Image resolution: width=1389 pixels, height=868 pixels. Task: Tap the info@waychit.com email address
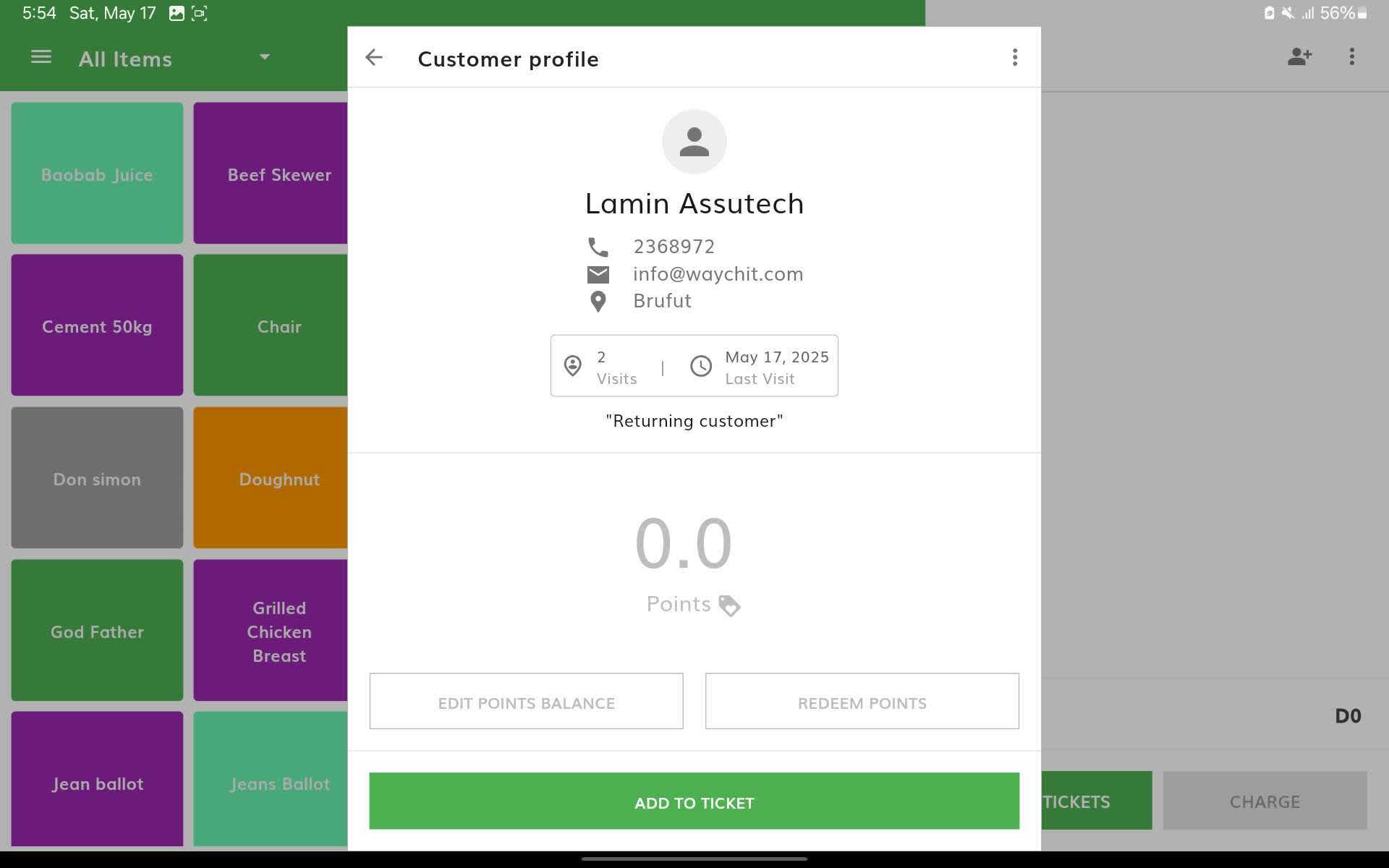[x=718, y=274]
